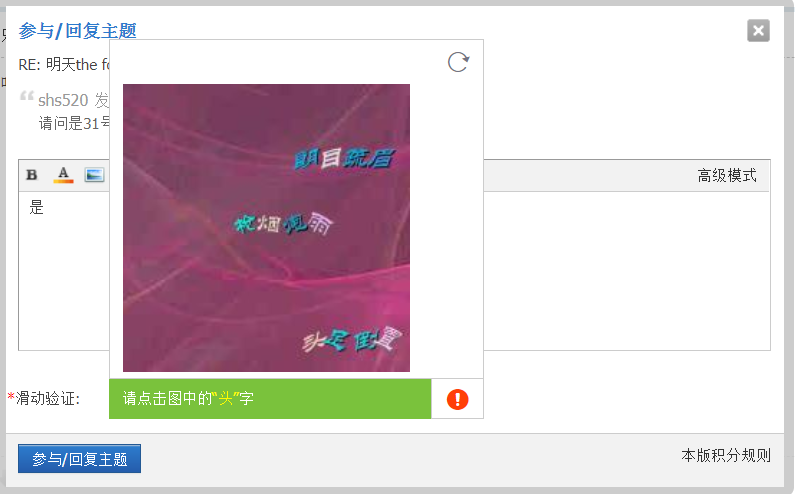The width and height of the screenshot is (795, 494).
Task: Click the 眉 character in the captcha
Action: (x=381, y=158)
